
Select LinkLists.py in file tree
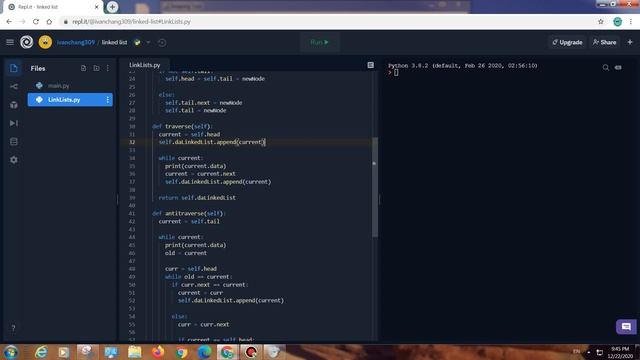click(70, 100)
